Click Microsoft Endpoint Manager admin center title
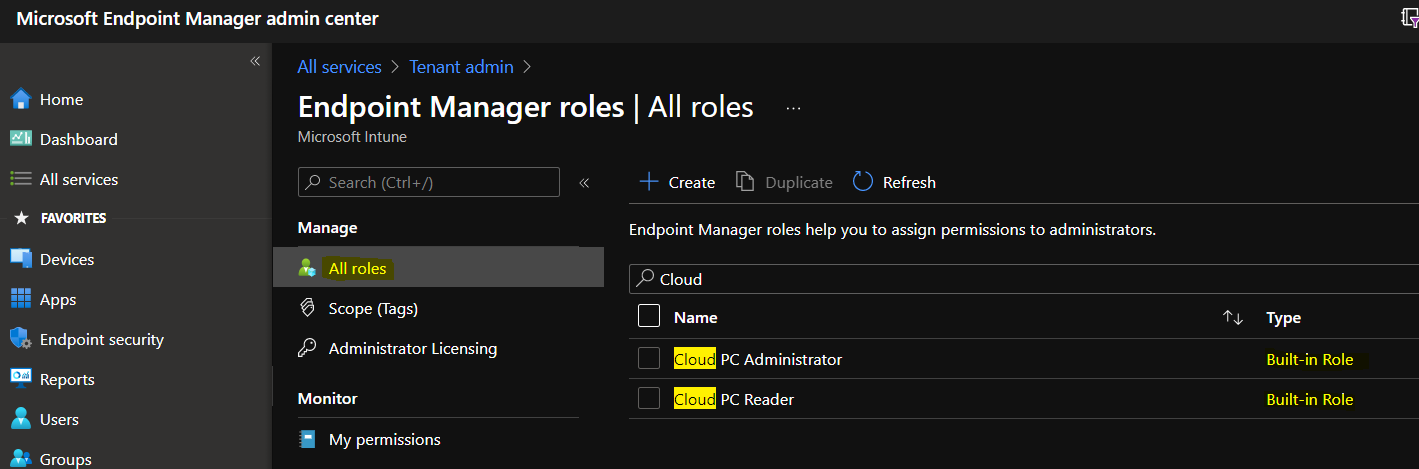This screenshot has height=469, width=1419. coord(197,19)
